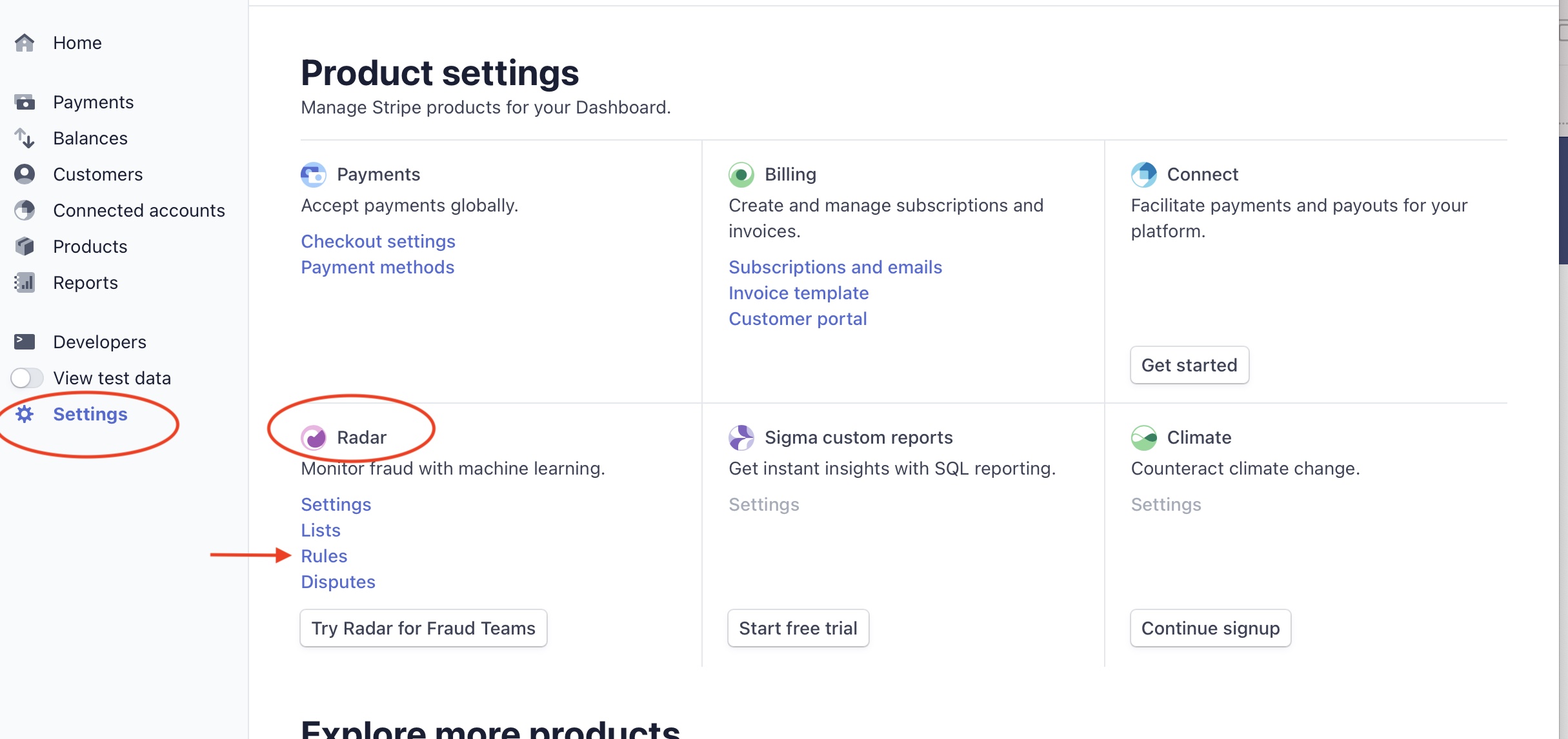Open Radar Settings link
Image resolution: width=1568 pixels, height=739 pixels.
tap(336, 504)
